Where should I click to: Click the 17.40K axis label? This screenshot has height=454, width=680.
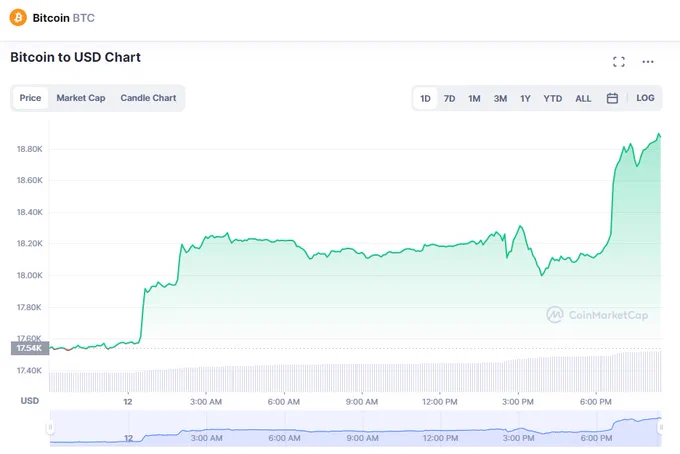[29, 370]
